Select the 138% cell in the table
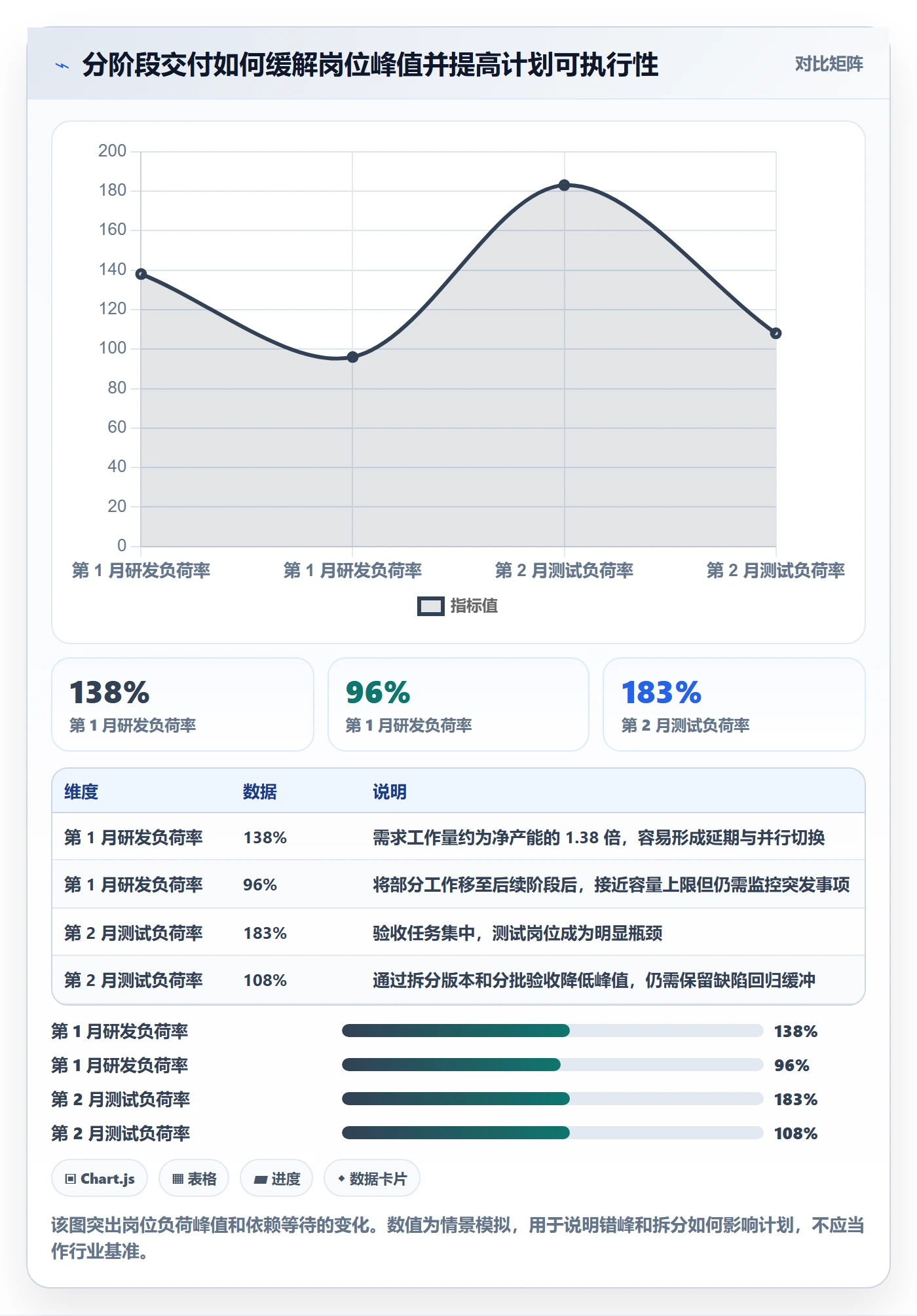 (x=265, y=837)
